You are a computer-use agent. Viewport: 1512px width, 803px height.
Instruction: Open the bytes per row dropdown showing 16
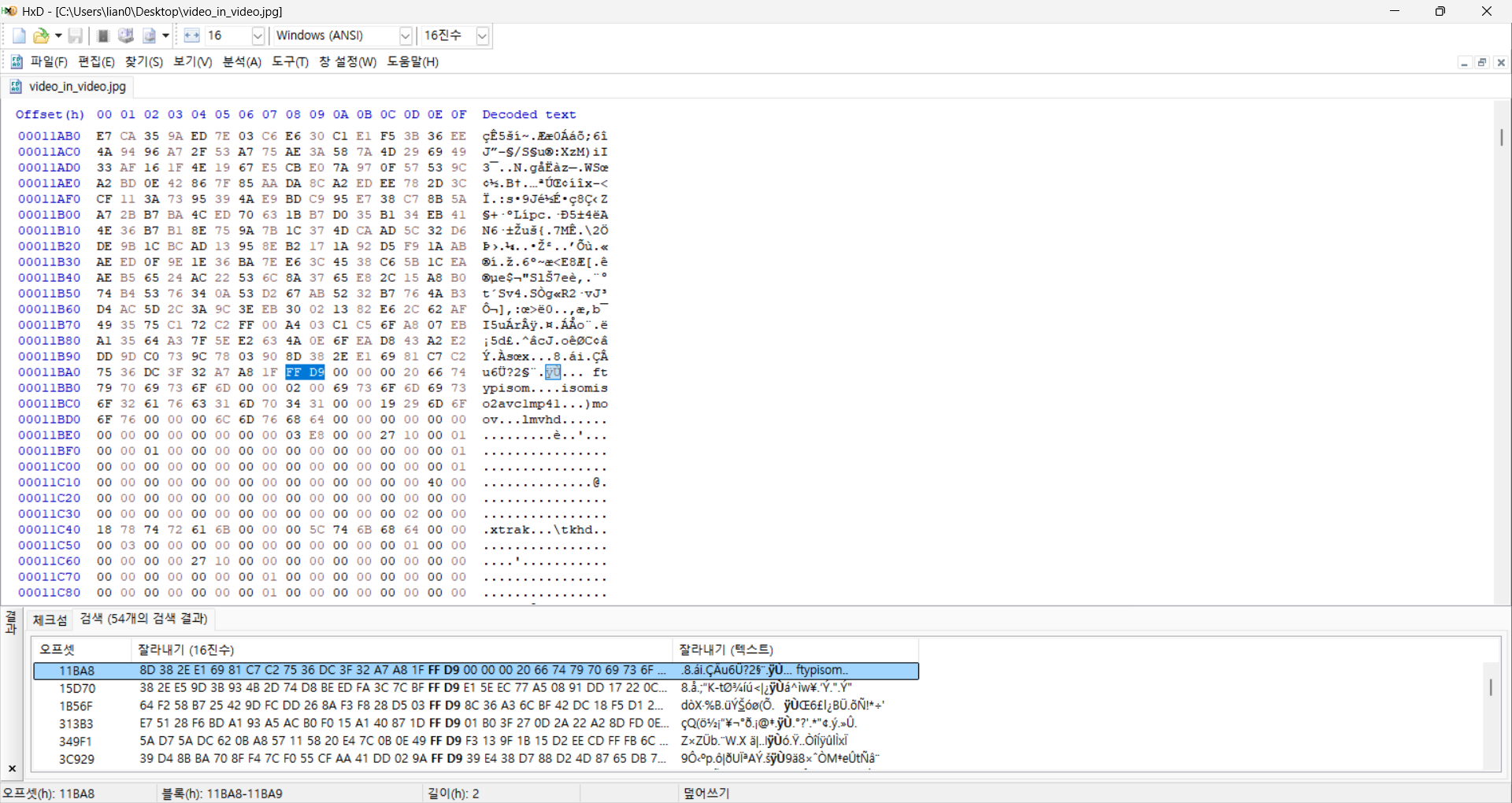click(x=258, y=36)
